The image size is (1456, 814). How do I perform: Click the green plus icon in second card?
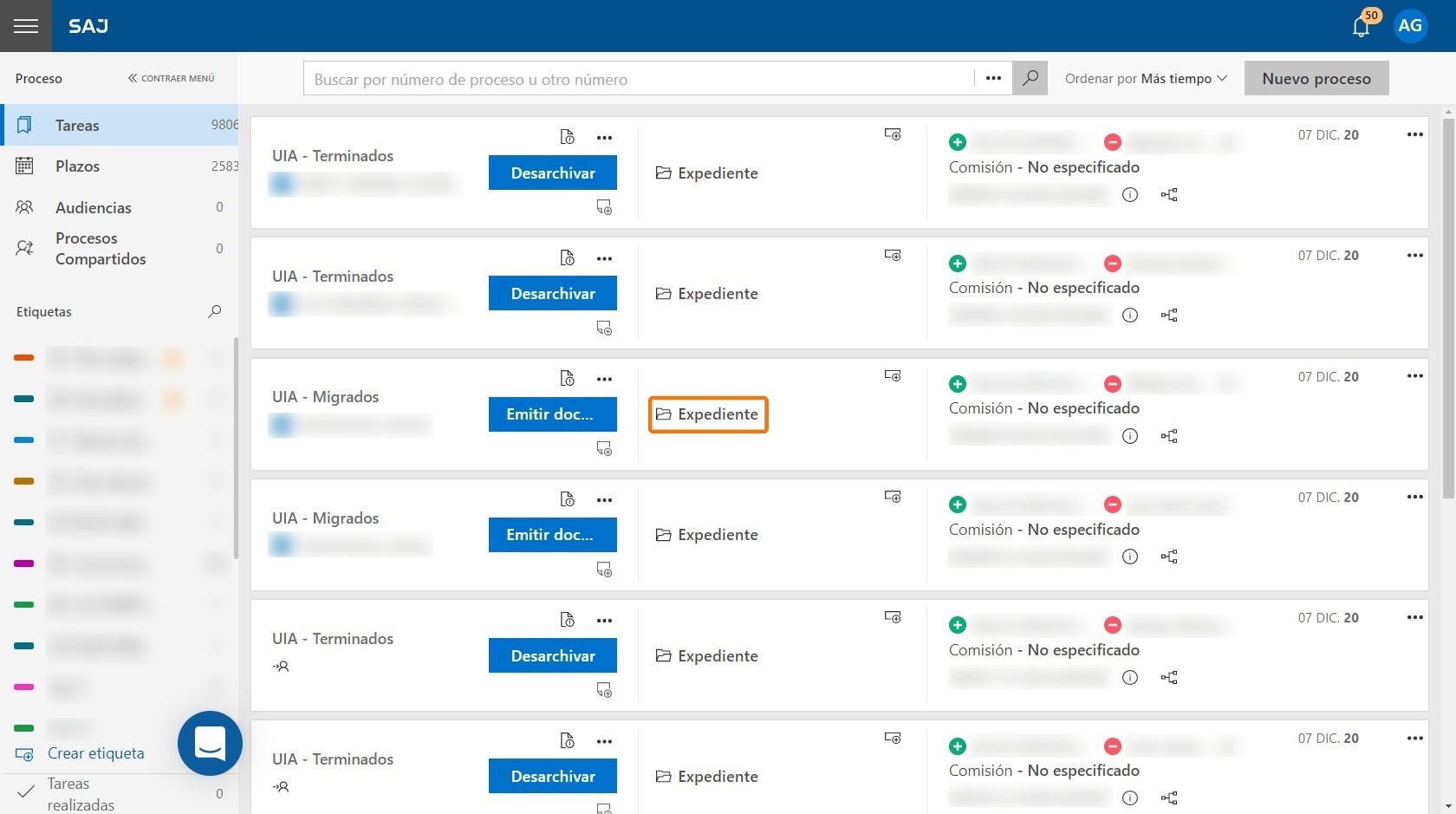pyautogui.click(x=958, y=263)
